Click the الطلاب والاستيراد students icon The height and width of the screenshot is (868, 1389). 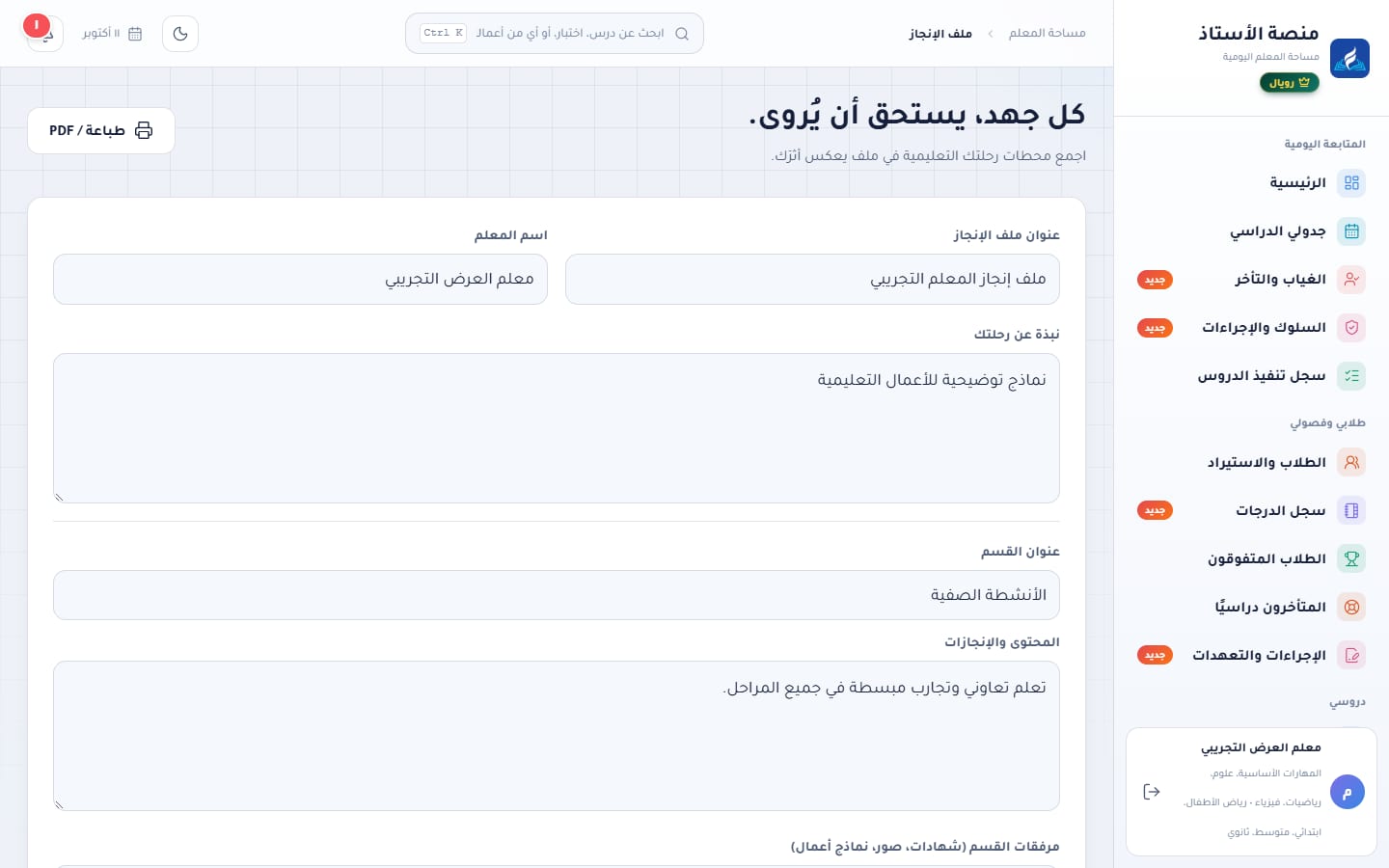(x=1351, y=463)
